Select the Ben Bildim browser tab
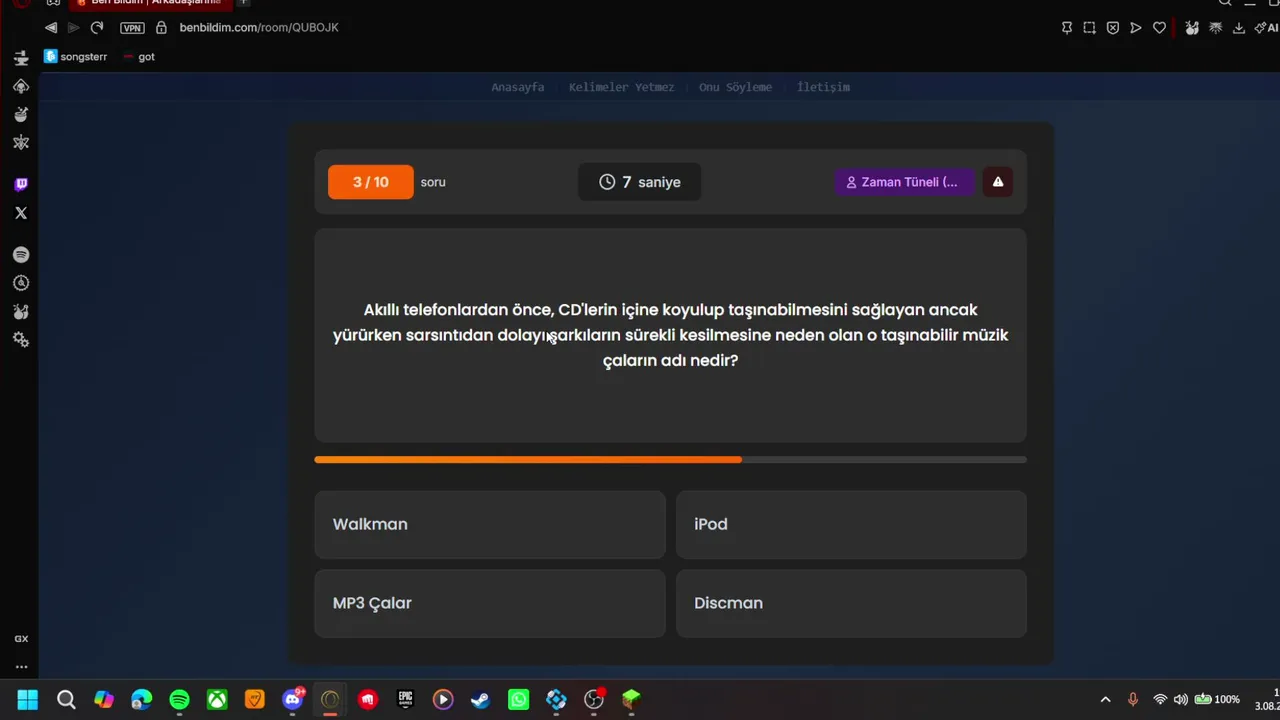 (x=150, y=3)
